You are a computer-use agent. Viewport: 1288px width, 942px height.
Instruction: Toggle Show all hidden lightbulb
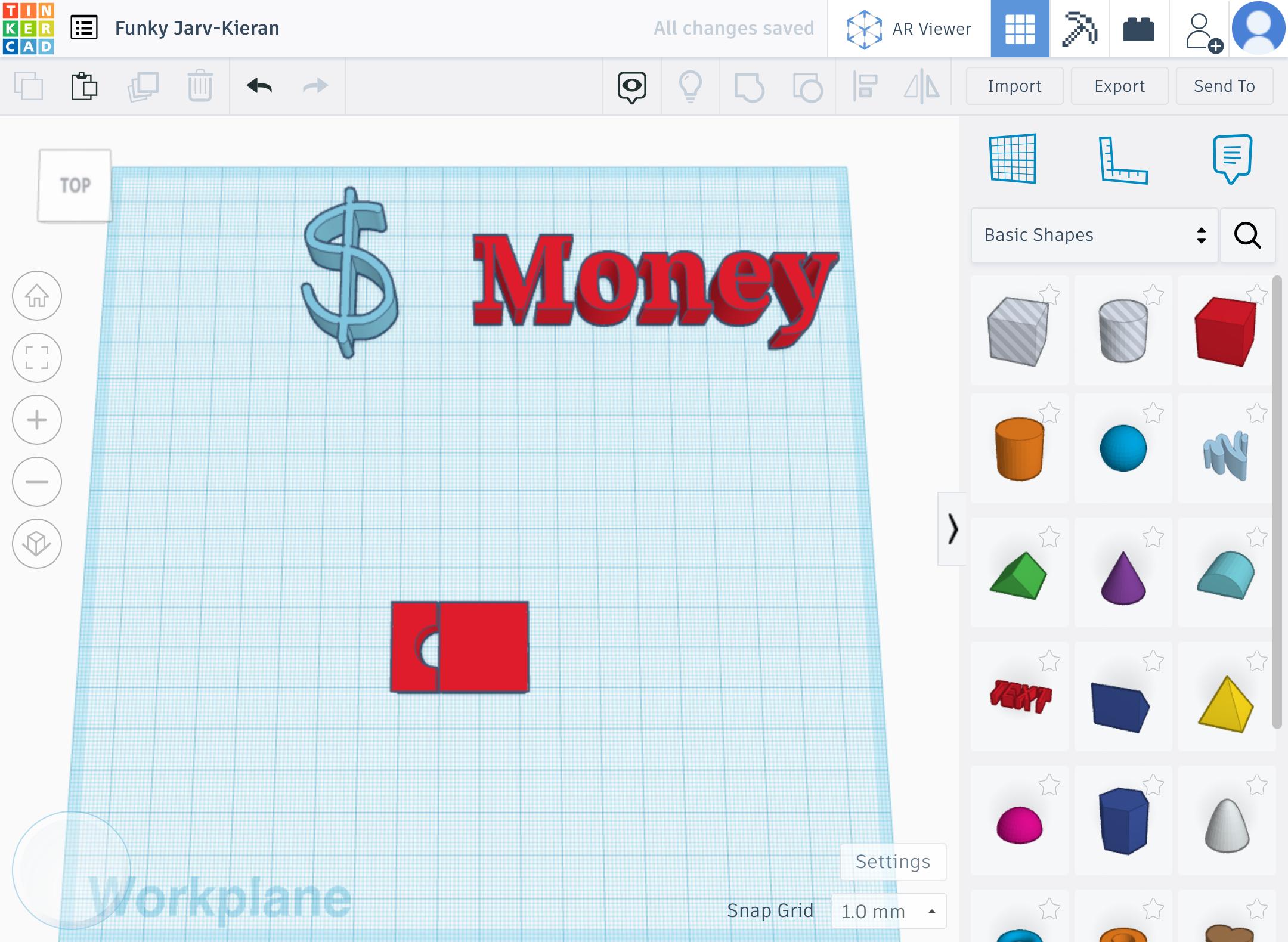coord(690,86)
